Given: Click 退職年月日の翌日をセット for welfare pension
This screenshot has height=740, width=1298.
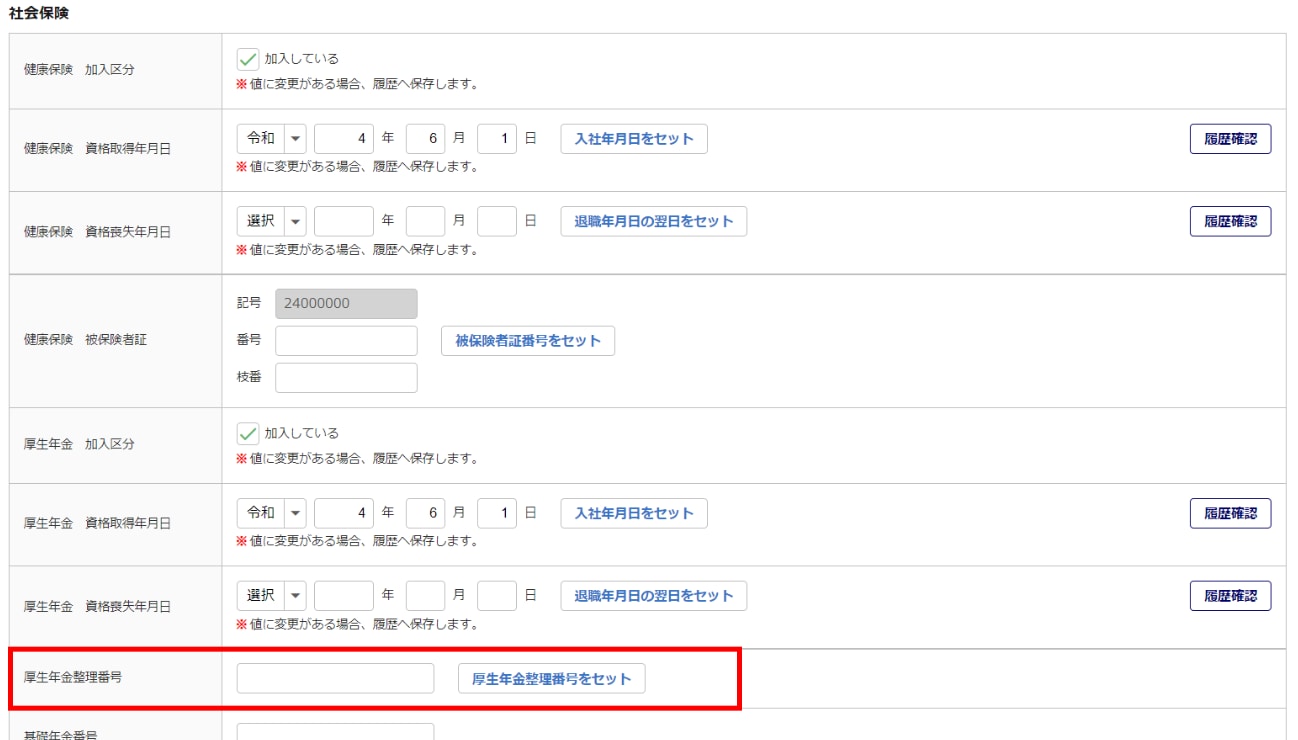Looking at the screenshot, I should (653, 596).
